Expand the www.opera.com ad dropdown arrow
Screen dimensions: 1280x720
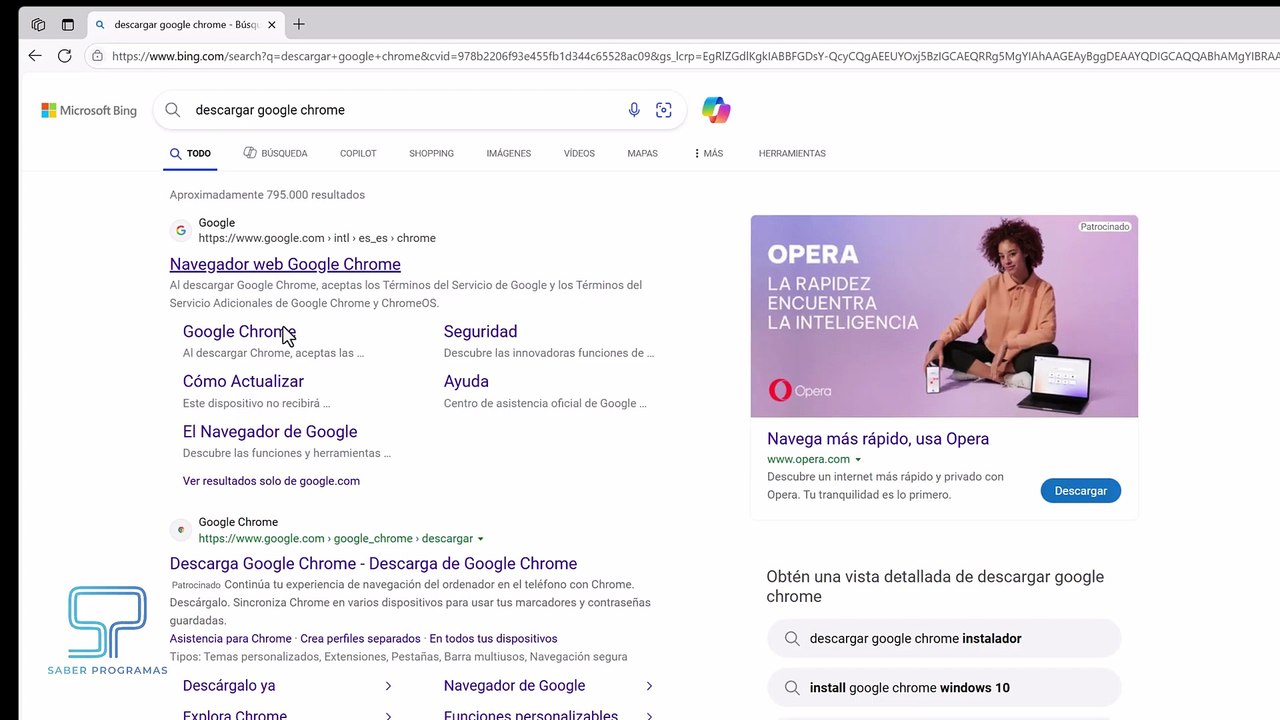[x=858, y=460]
